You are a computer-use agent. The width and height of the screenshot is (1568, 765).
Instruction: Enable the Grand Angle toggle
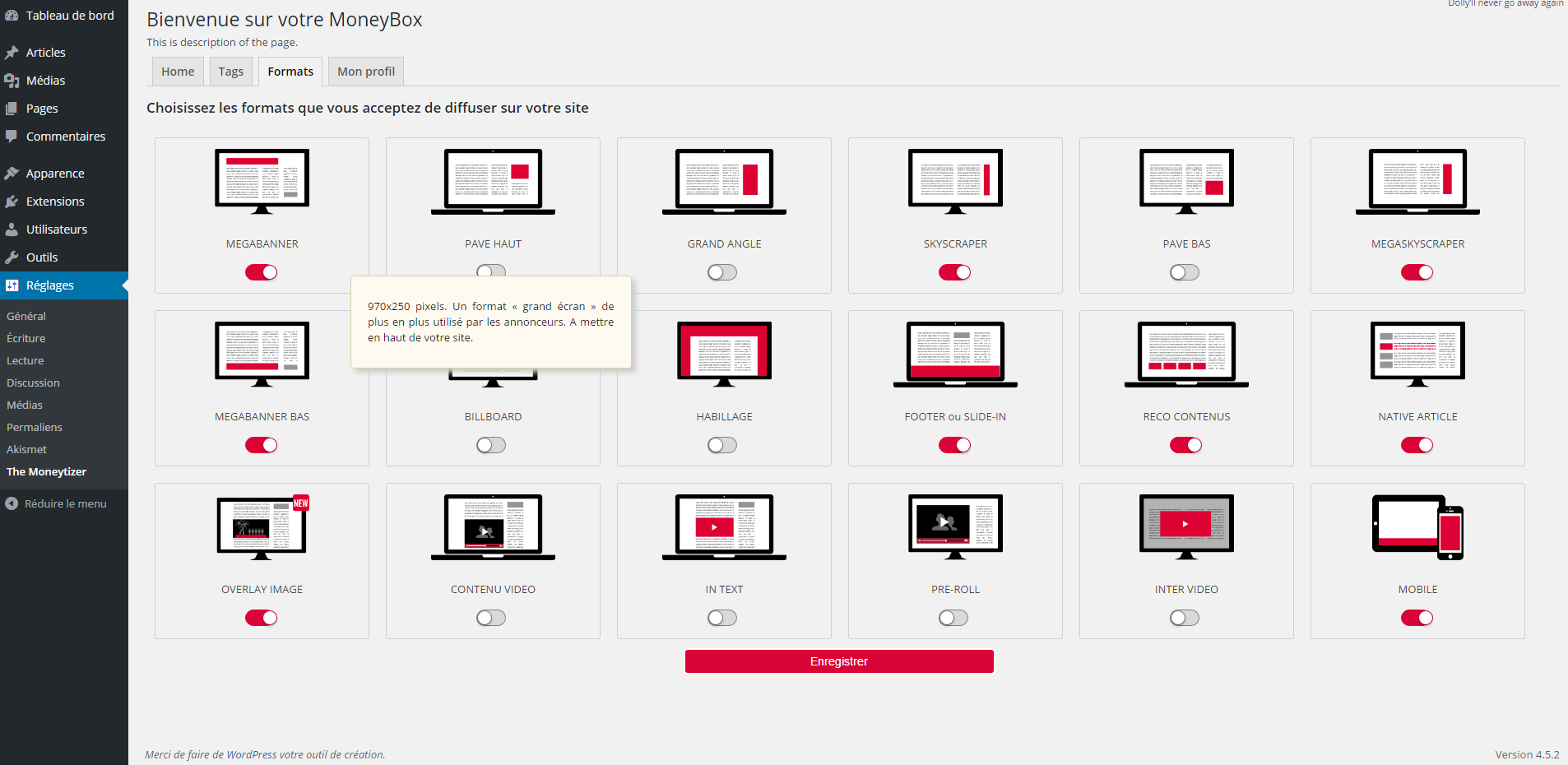tap(722, 272)
